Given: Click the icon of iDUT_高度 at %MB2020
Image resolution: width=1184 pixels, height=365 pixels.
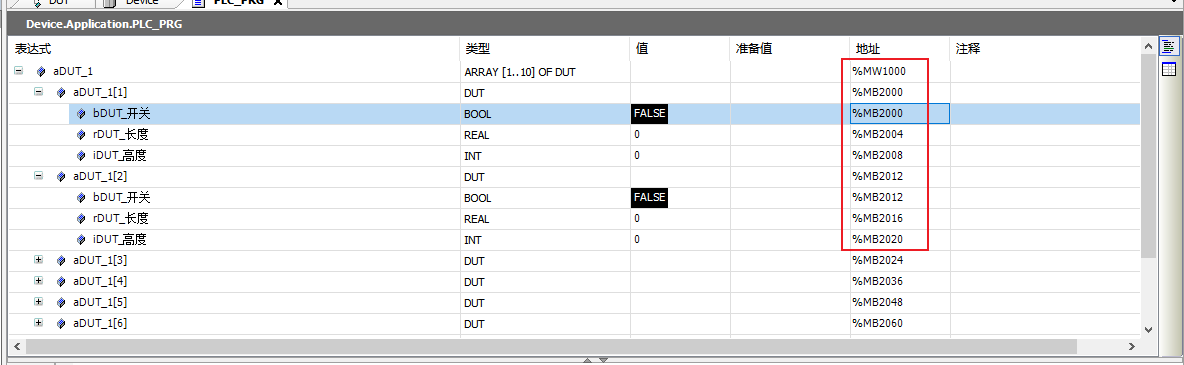Looking at the screenshot, I should click(x=81, y=240).
